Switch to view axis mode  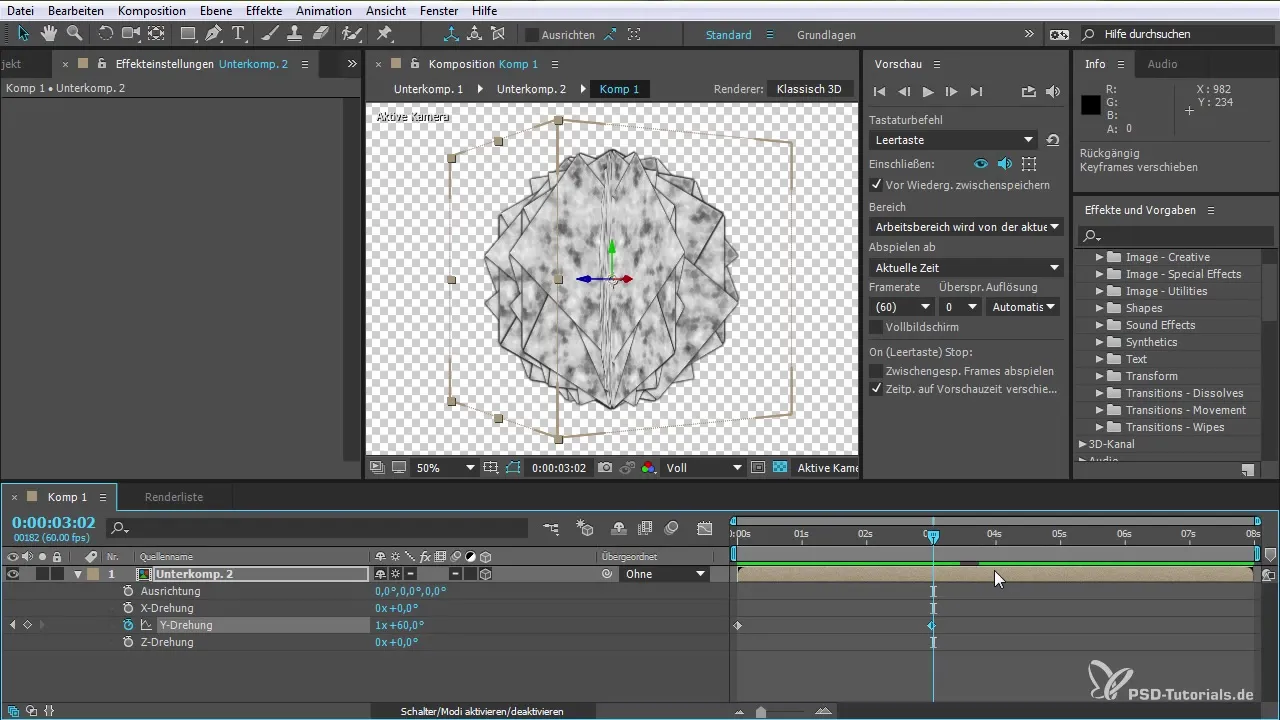coord(498,34)
